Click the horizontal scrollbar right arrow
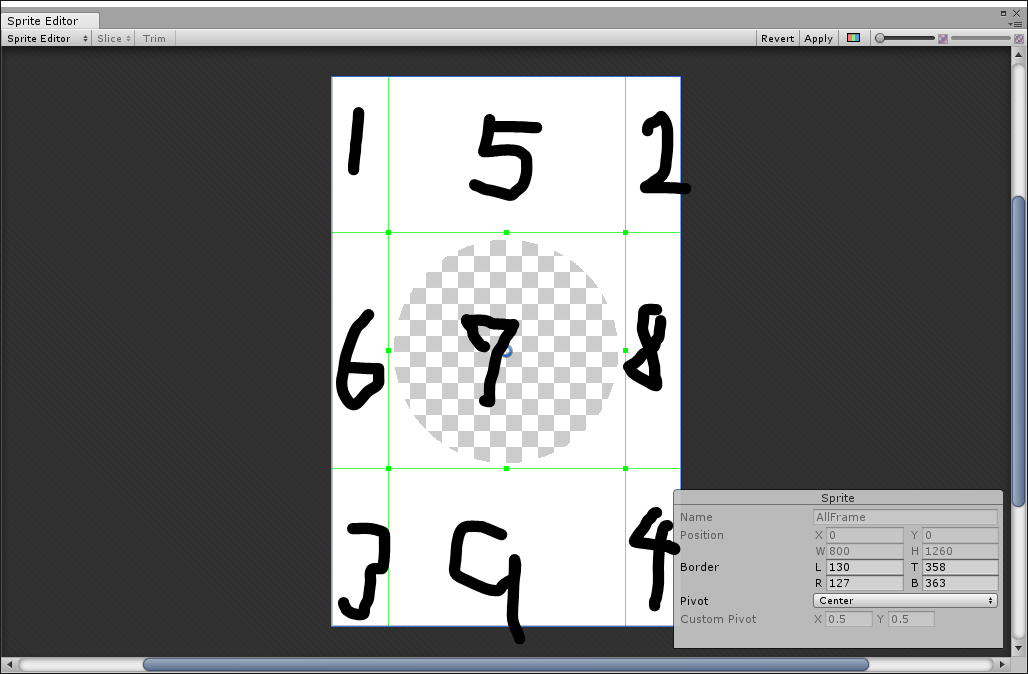Screen dimensions: 1028x674 click(1003, 665)
